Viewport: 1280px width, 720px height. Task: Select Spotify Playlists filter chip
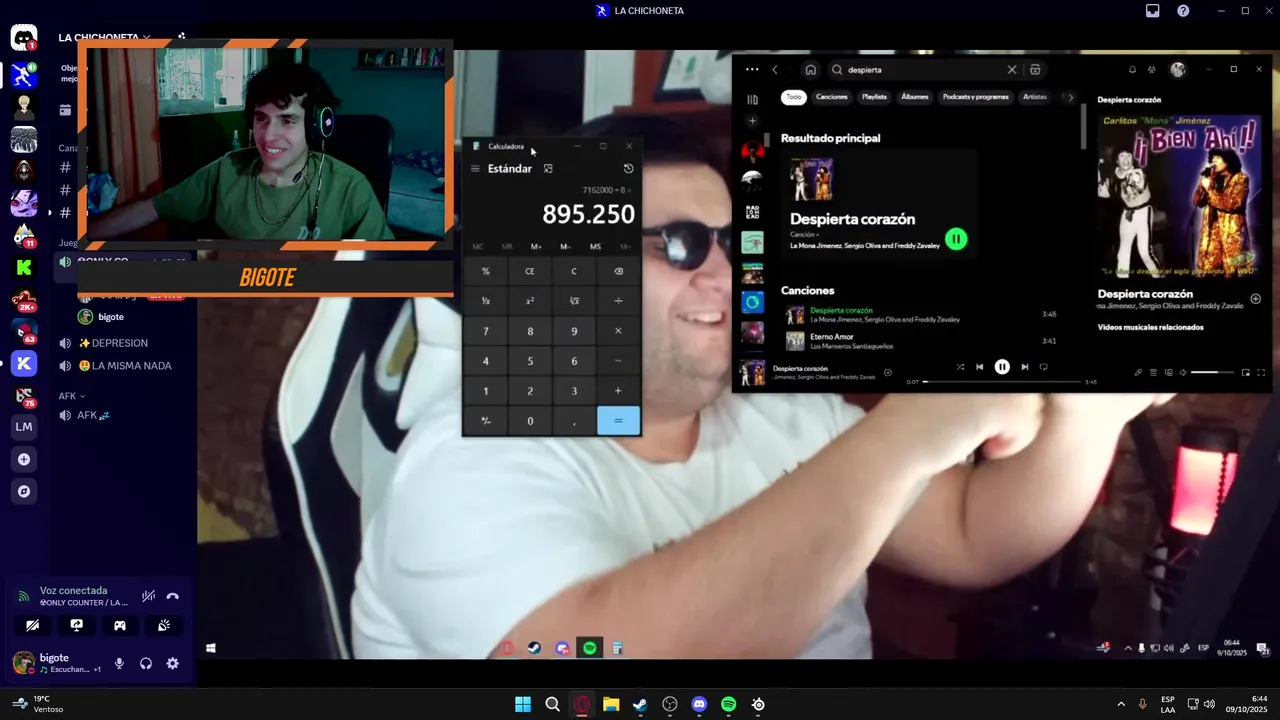point(875,97)
